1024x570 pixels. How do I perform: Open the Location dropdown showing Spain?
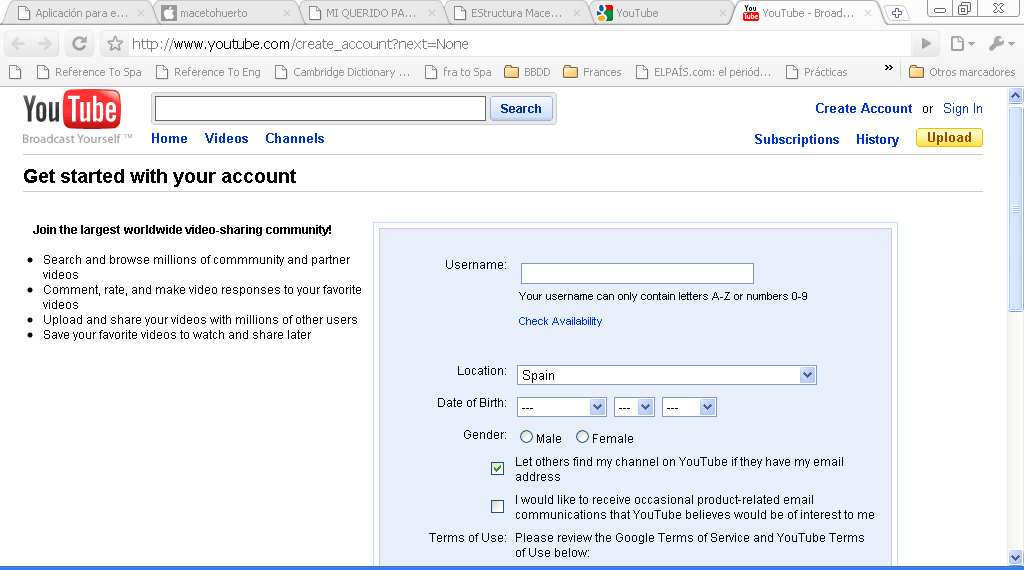click(667, 375)
